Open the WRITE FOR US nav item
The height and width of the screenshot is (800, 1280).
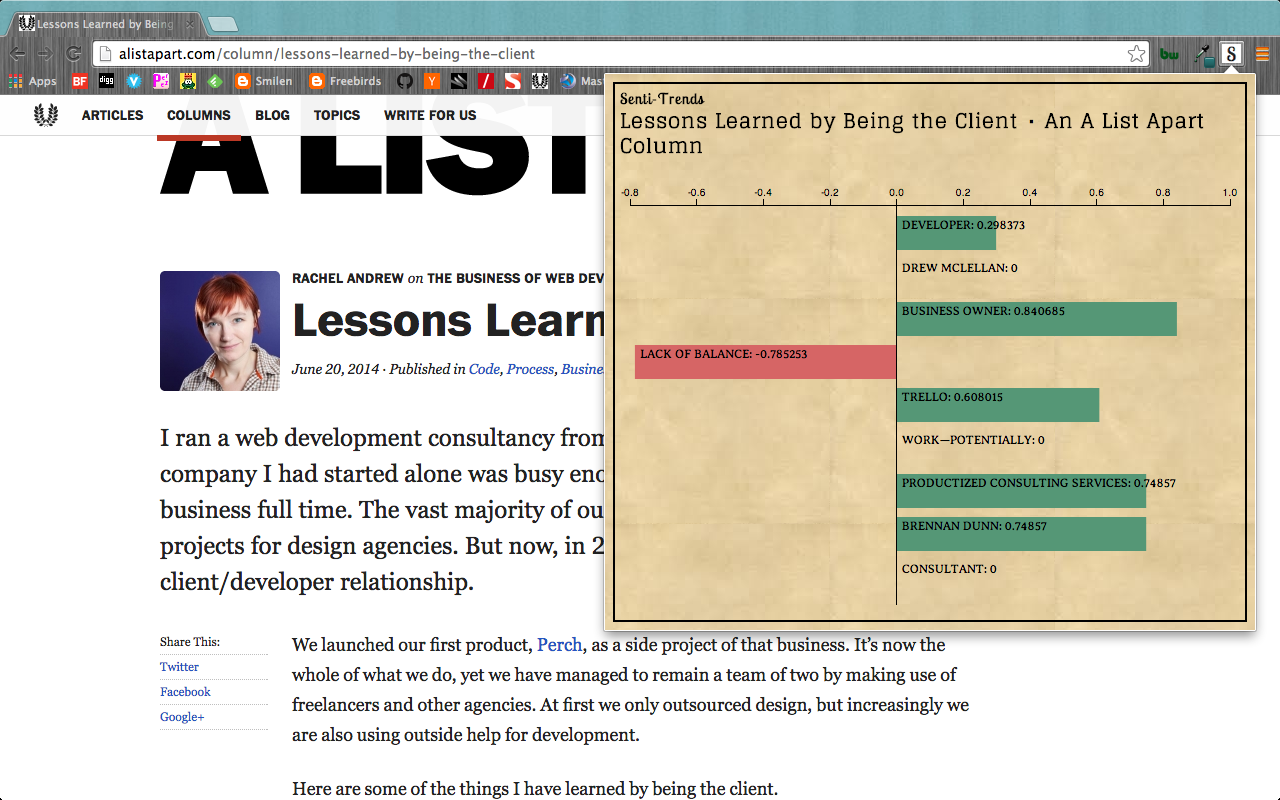pos(430,115)
